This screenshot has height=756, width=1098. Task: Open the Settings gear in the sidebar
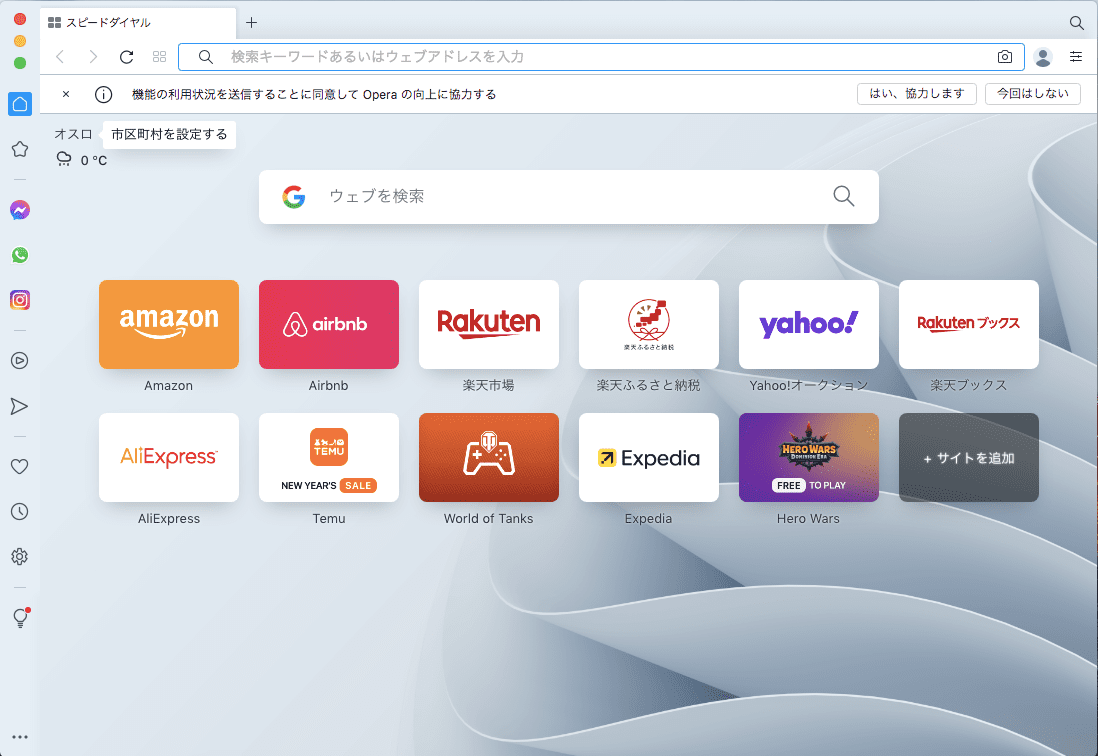[x=20, y=556]
